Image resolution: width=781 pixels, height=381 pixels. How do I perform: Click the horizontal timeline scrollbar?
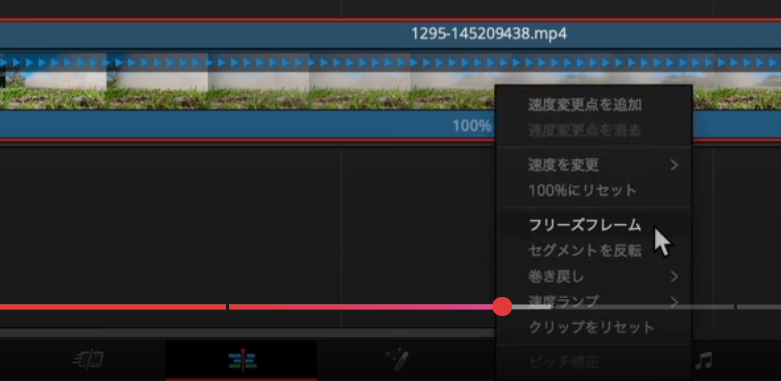(248, 333)
